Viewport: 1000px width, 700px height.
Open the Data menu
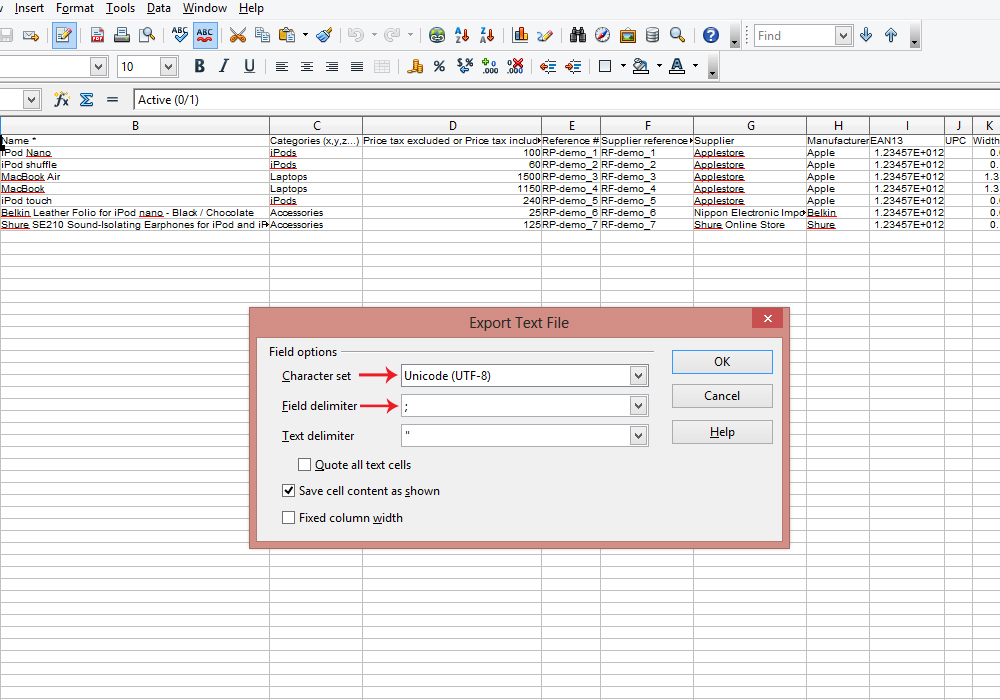[159, 8]
